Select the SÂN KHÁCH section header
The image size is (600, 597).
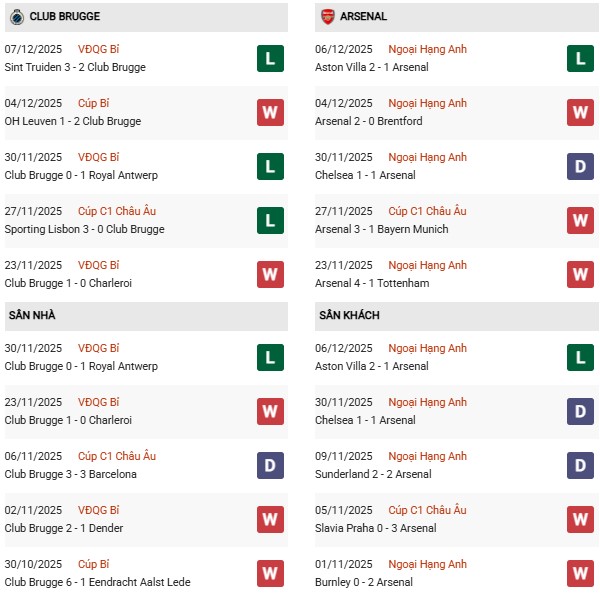pos(349,316)
